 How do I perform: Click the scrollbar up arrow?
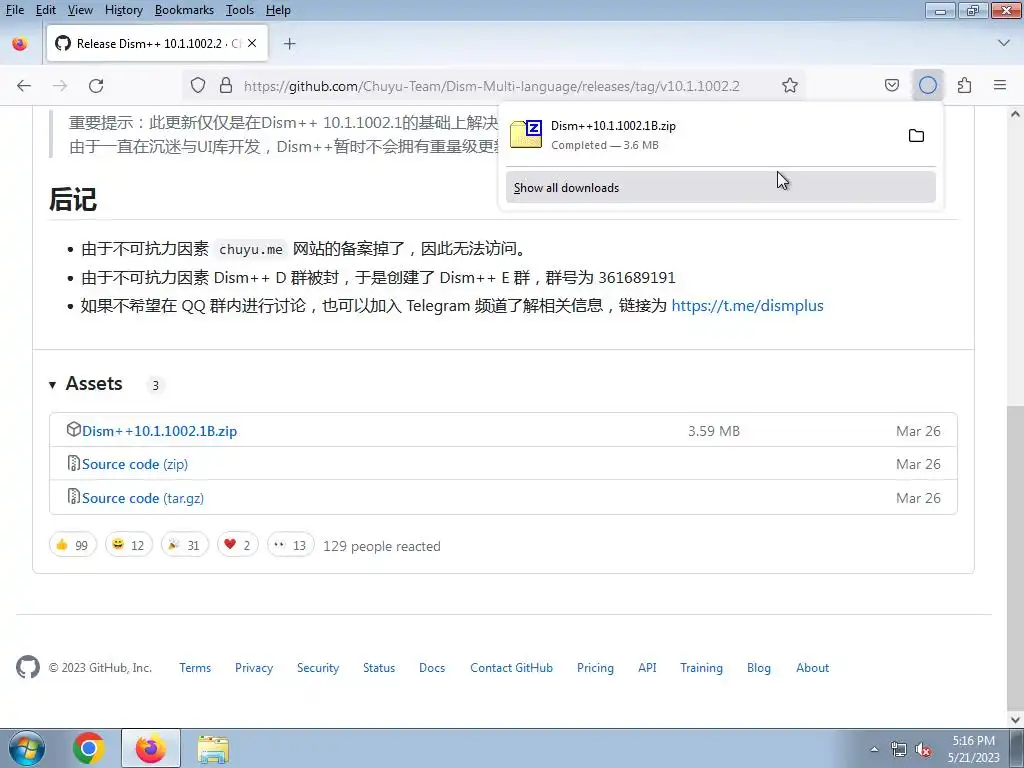[1015, 114]
